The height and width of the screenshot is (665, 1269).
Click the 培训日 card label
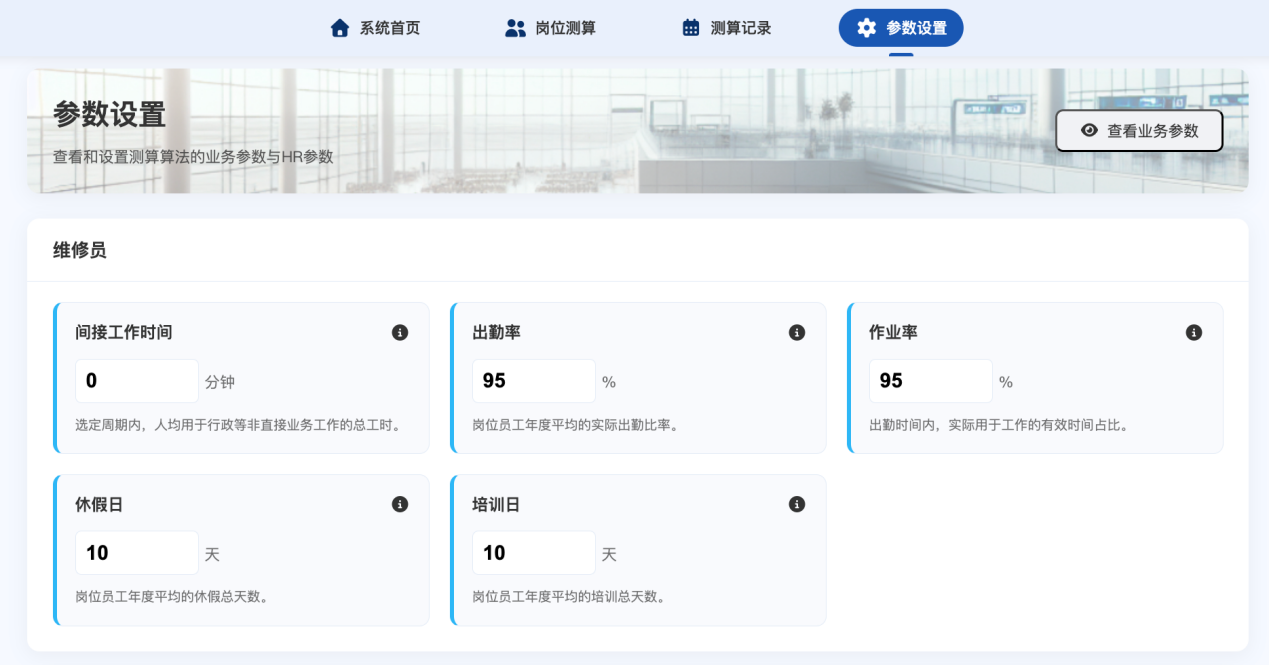point(496,505)
